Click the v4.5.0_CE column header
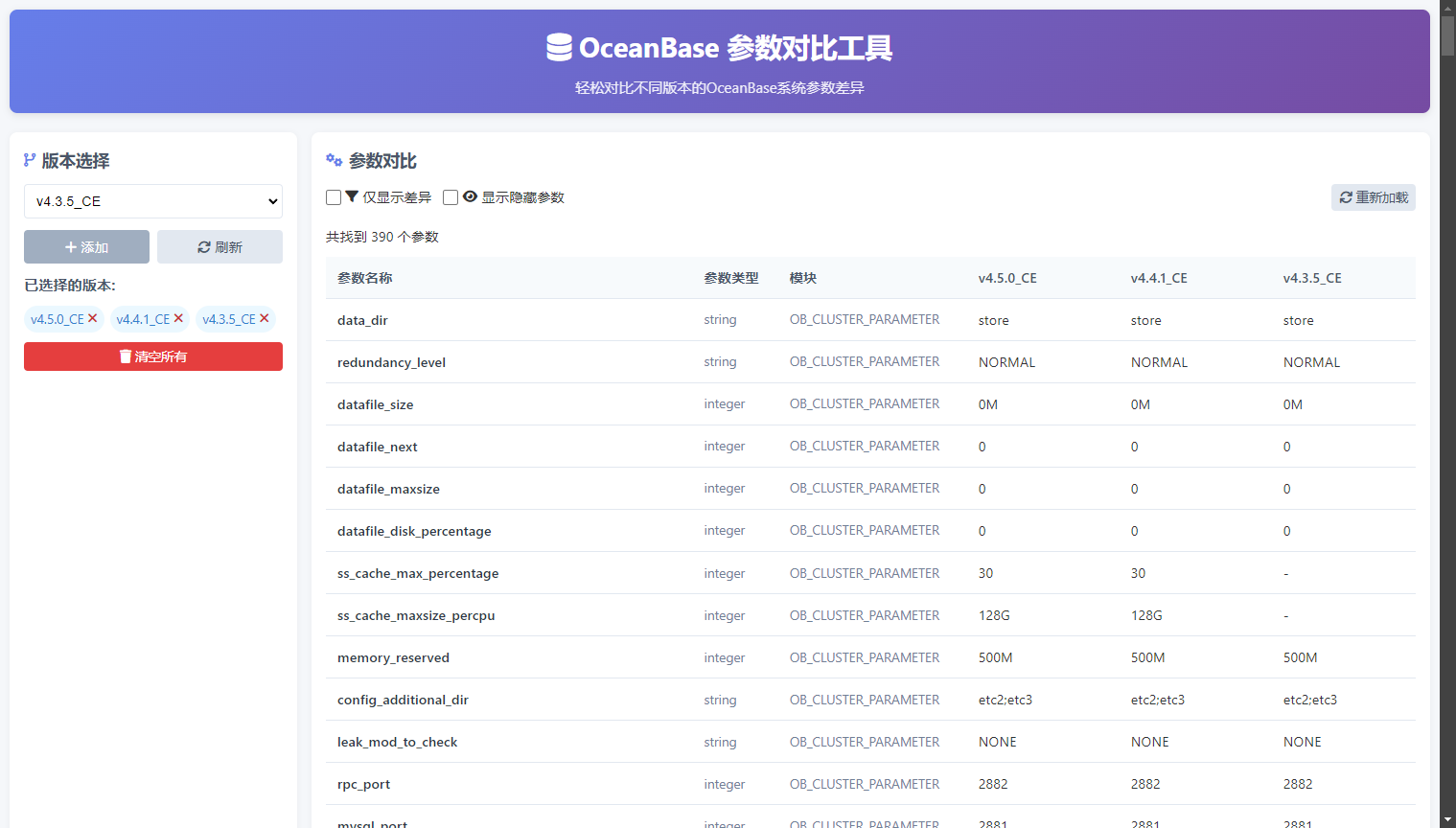 click(1007, 278)
